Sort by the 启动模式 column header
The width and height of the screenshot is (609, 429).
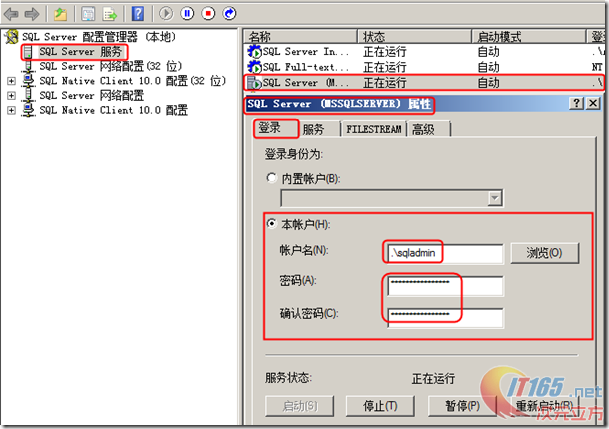529,36
